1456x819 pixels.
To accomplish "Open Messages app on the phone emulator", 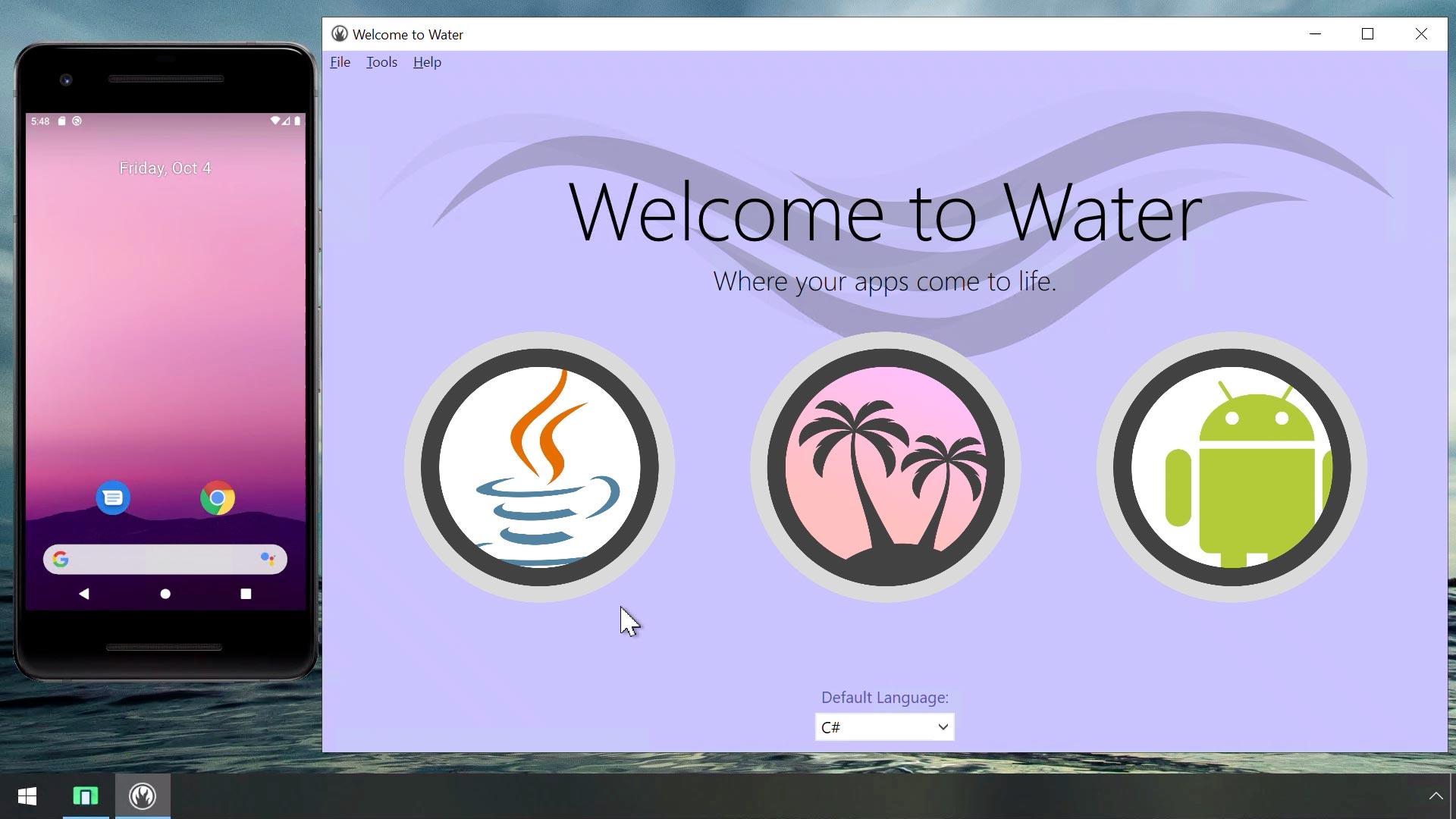I will point(113,498).
